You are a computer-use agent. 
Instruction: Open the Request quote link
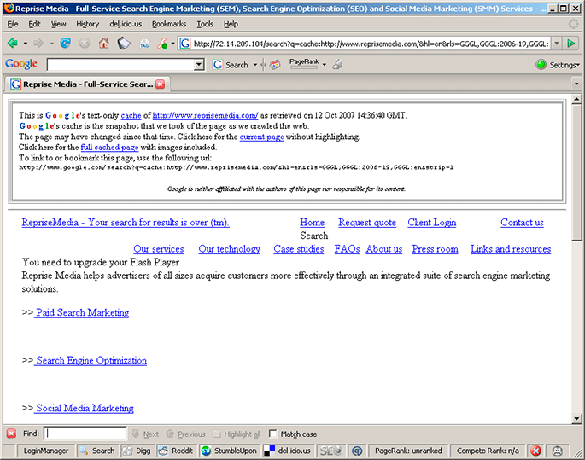[x=367, y=222]
